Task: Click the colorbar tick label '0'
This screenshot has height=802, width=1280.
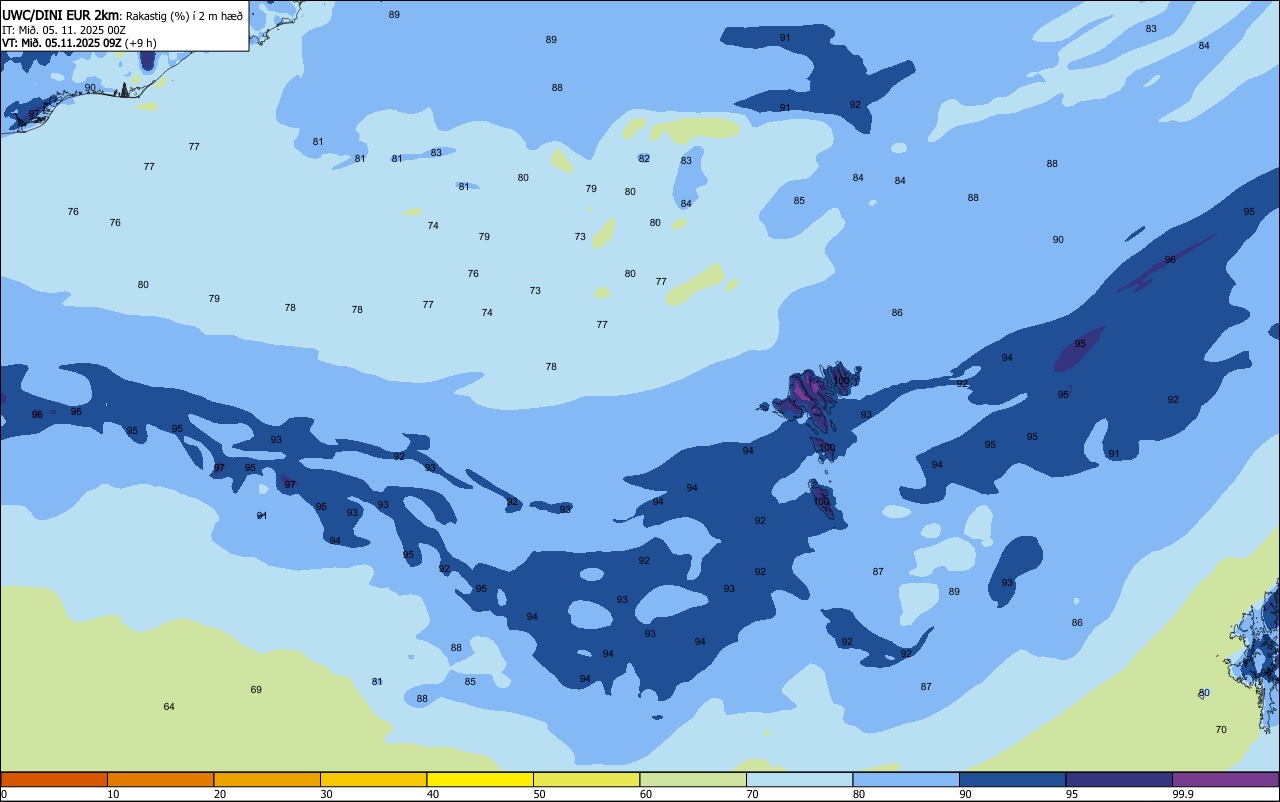Action: 4,794
